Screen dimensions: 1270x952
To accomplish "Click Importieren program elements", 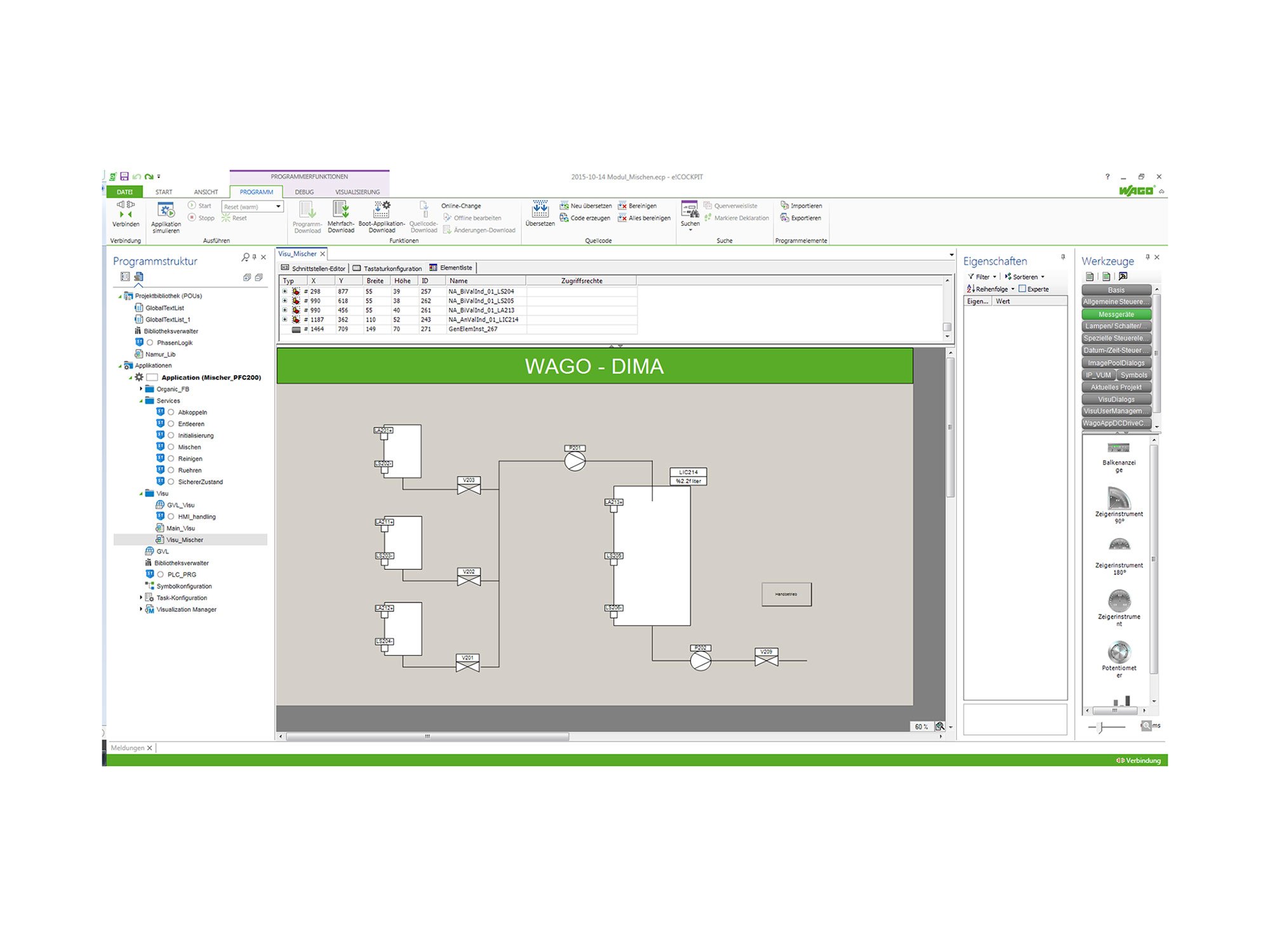I will [801, 206].
